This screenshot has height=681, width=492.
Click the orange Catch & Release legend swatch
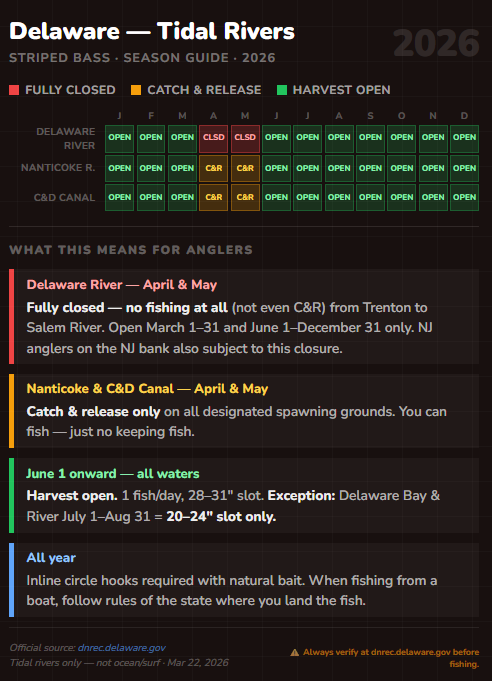pos(136,90)
